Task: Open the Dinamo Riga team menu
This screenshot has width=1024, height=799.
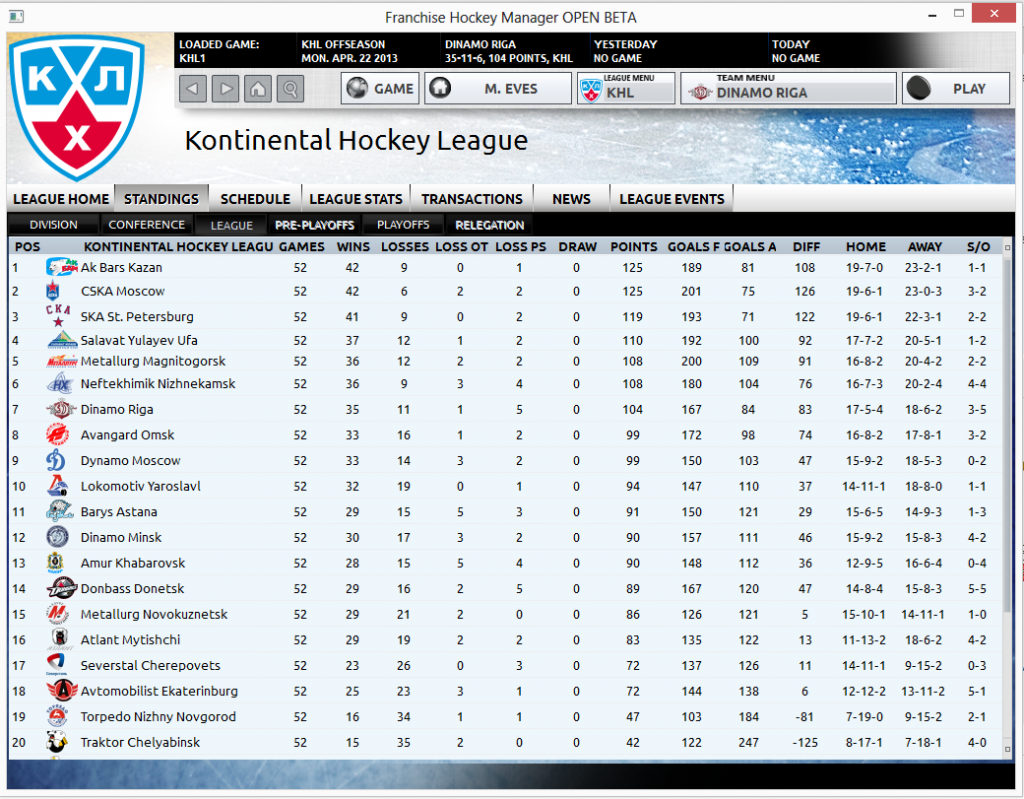Action: coord(788,88)
